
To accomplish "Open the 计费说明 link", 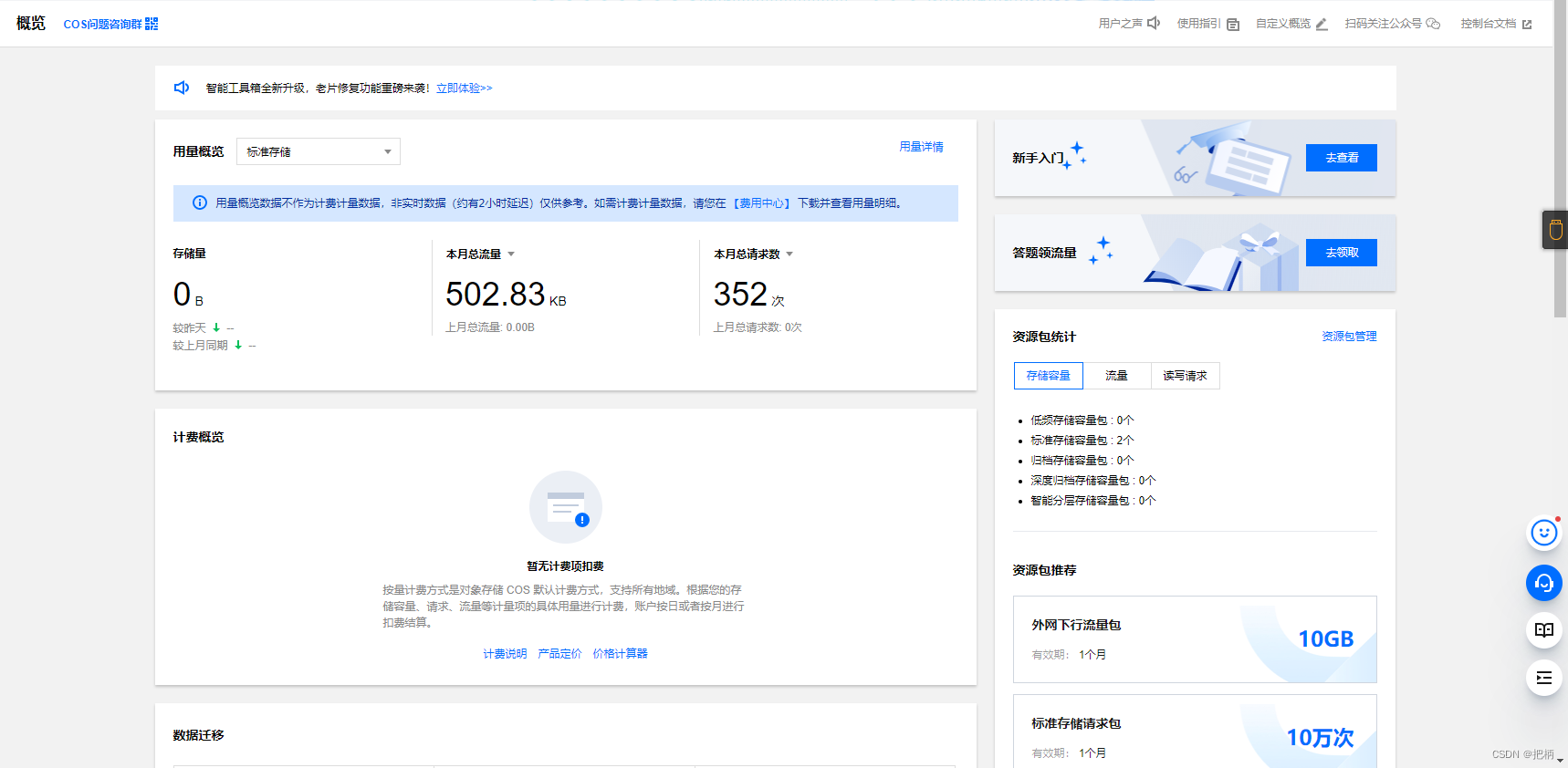I will click(505, 654).
